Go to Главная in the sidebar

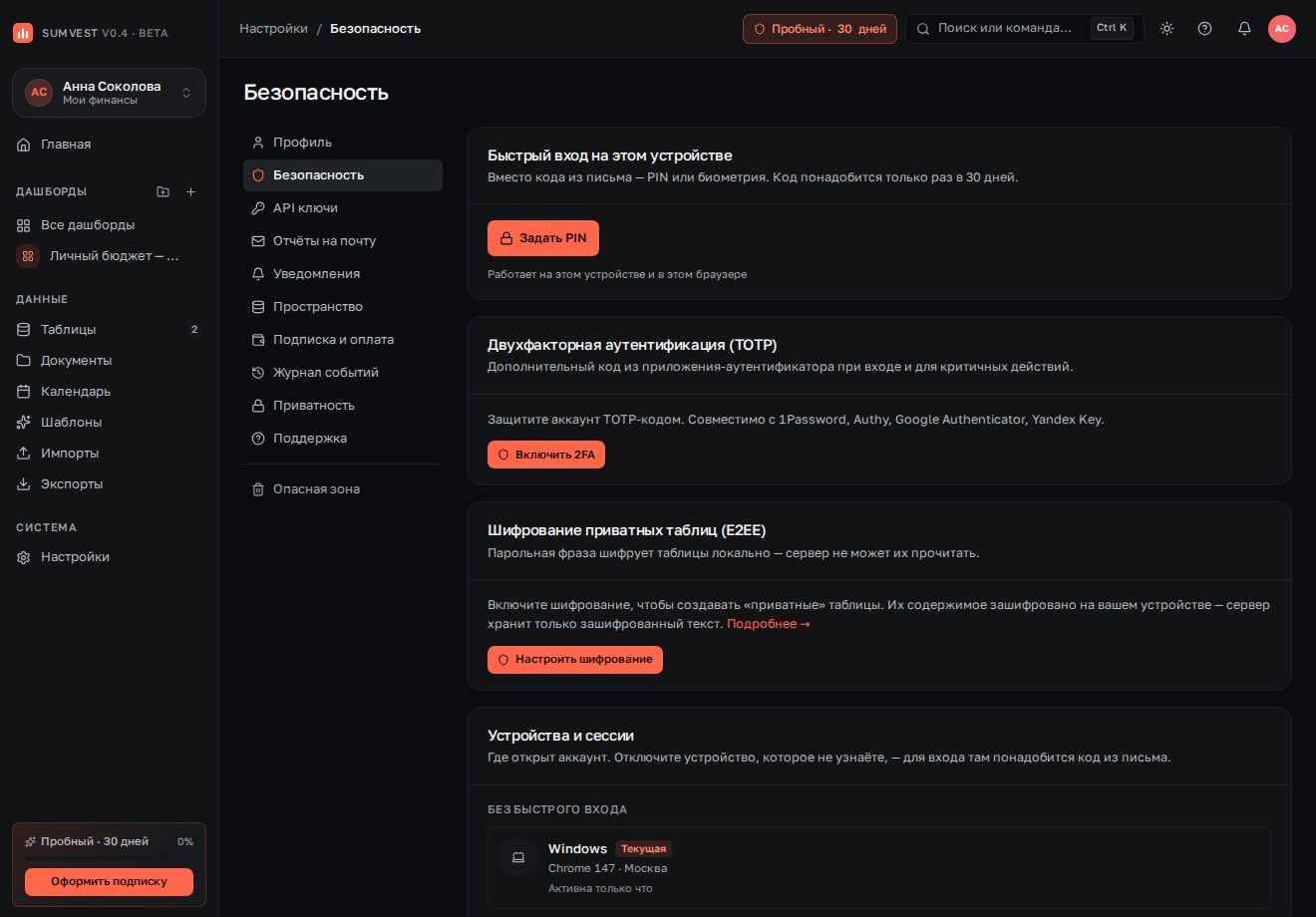[x=109, y=145]
